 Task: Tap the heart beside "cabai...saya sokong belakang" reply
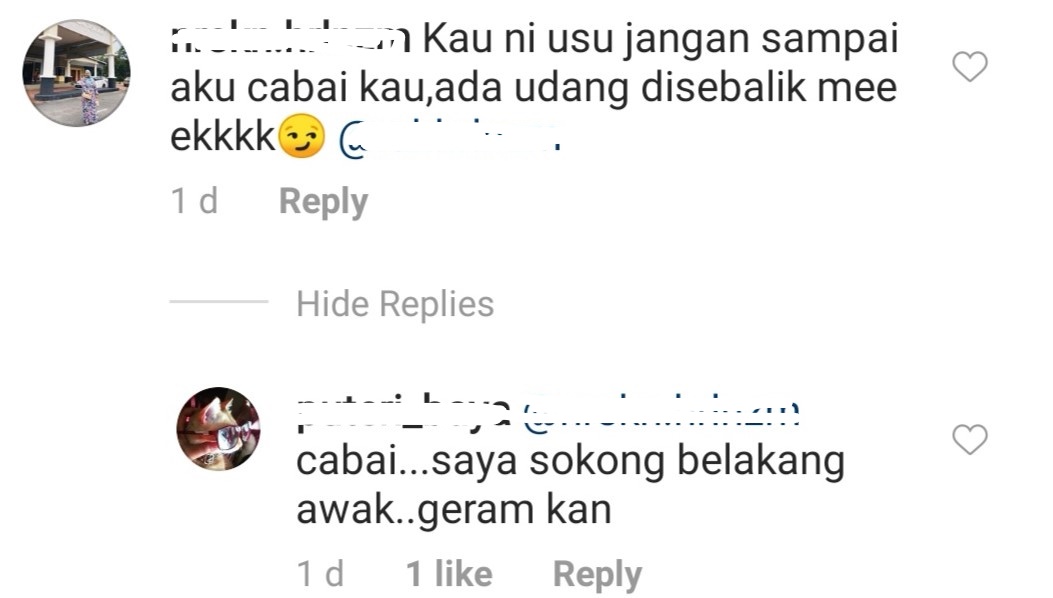[970, 439]
